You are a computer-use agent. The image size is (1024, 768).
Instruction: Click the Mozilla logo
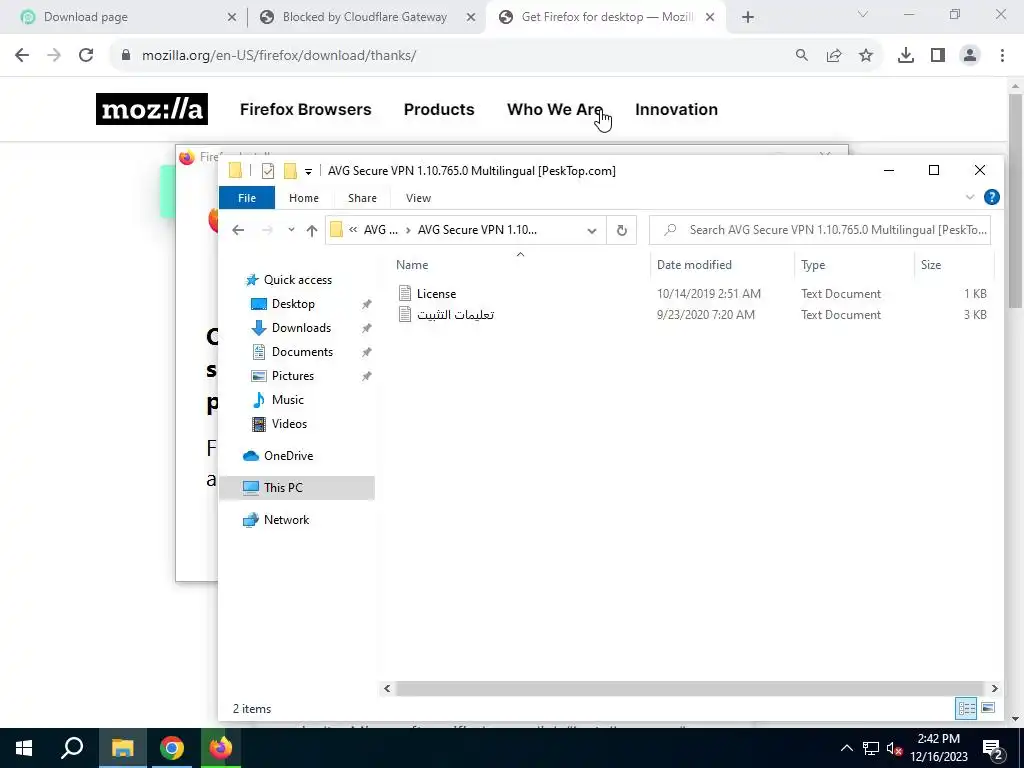click(x=152, y=109)
